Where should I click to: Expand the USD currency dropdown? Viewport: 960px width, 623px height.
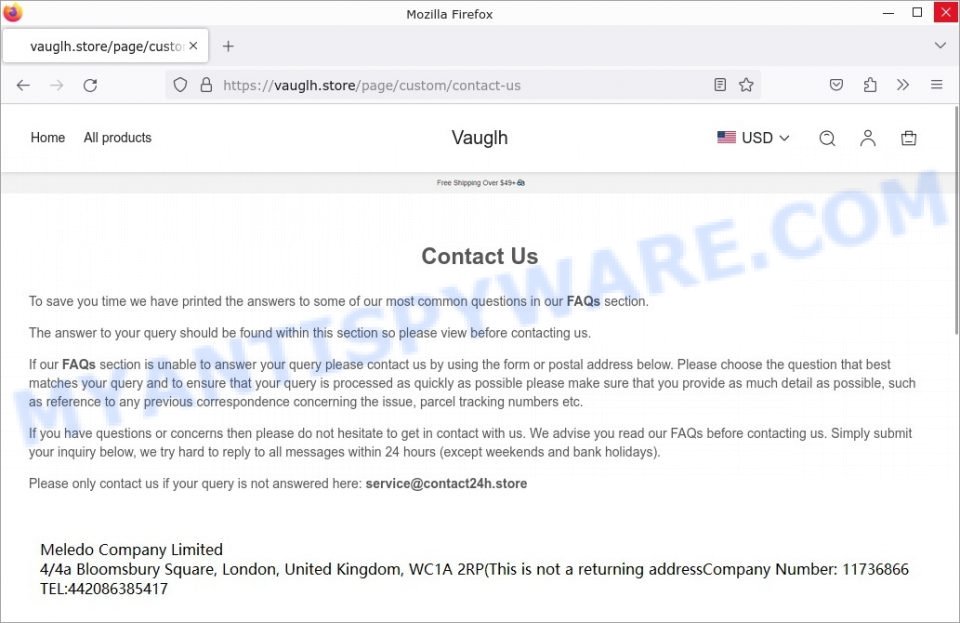coord(753,138)
